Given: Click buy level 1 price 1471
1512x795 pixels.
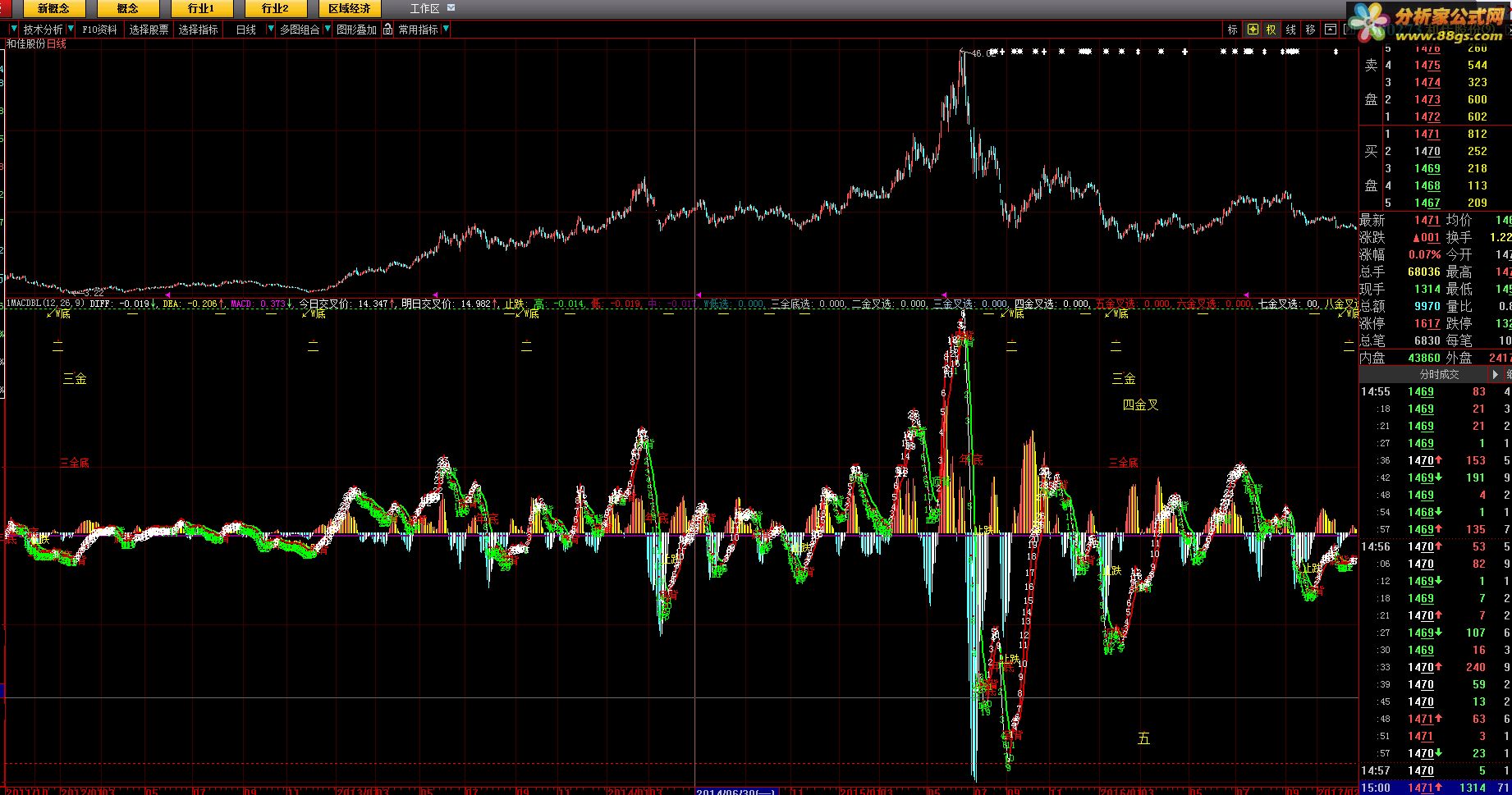Looking at the screenshot, I should pyautogui.click(x=1427, y=134).
